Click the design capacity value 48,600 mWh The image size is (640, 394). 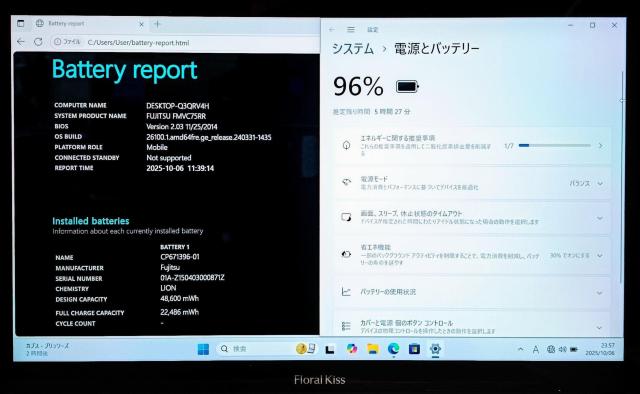coord(180,298)
